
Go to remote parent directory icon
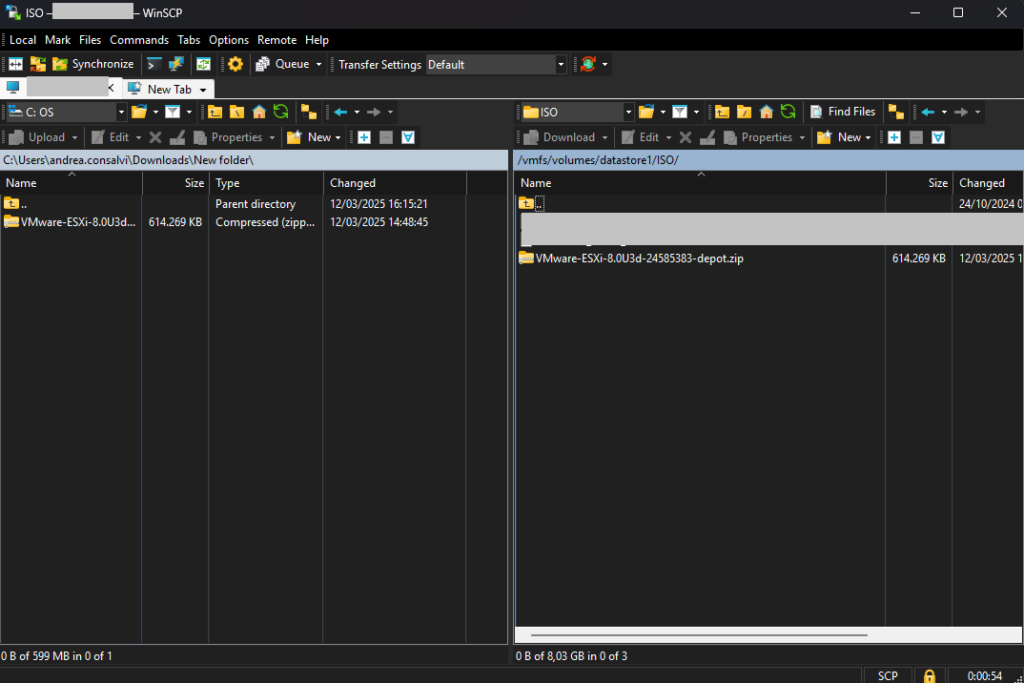(x=722, y=112)
